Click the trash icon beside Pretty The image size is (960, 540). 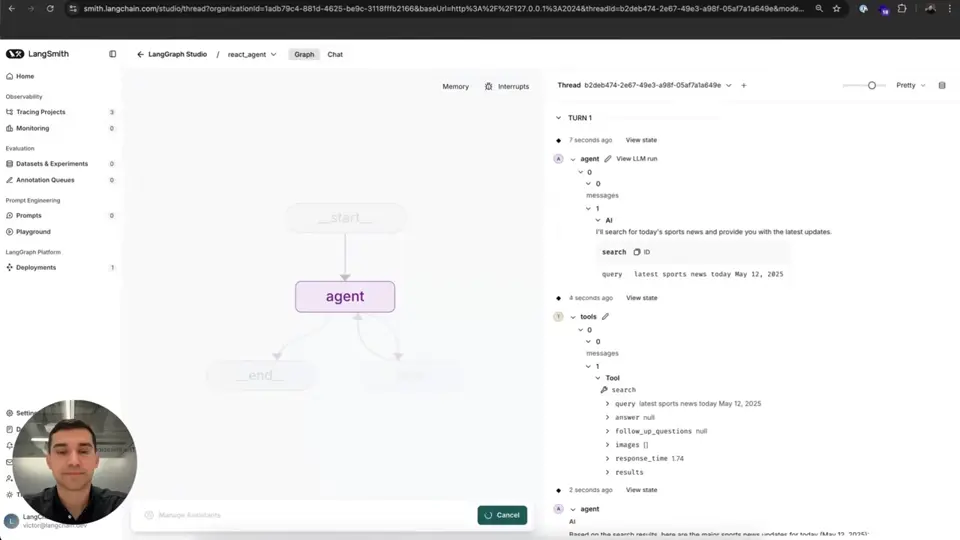coord(942,86)
